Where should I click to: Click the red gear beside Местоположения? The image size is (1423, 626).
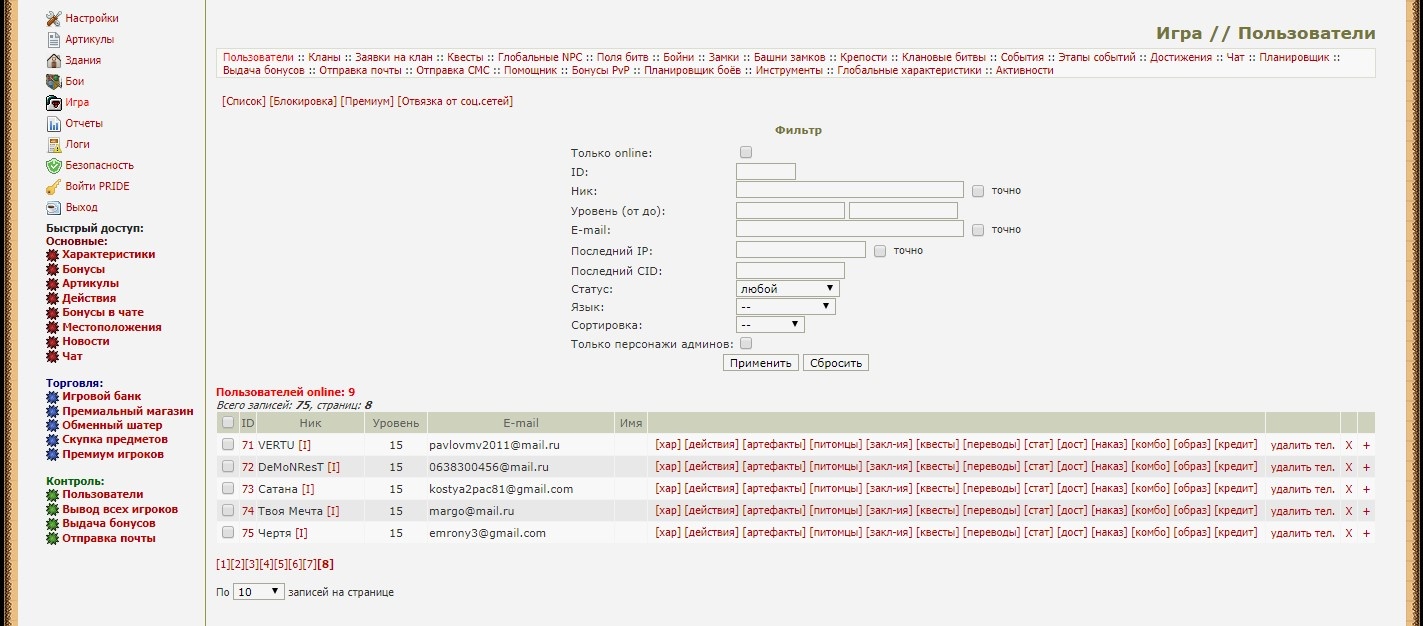53,327
